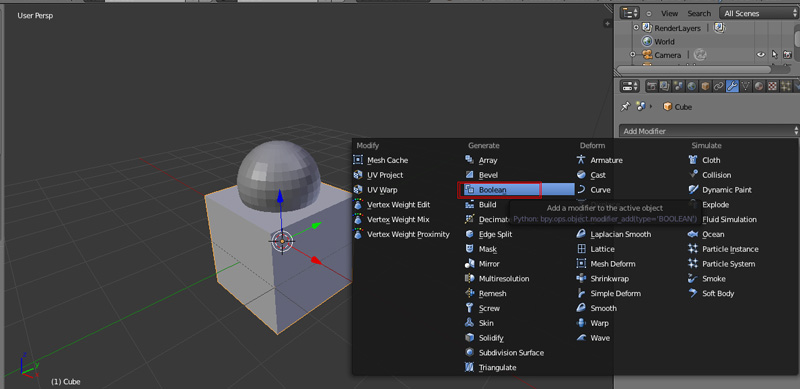800x389 pixels.
Task: Toggle Camera visibility eye in outliner
Action: (x=761, y=55)
